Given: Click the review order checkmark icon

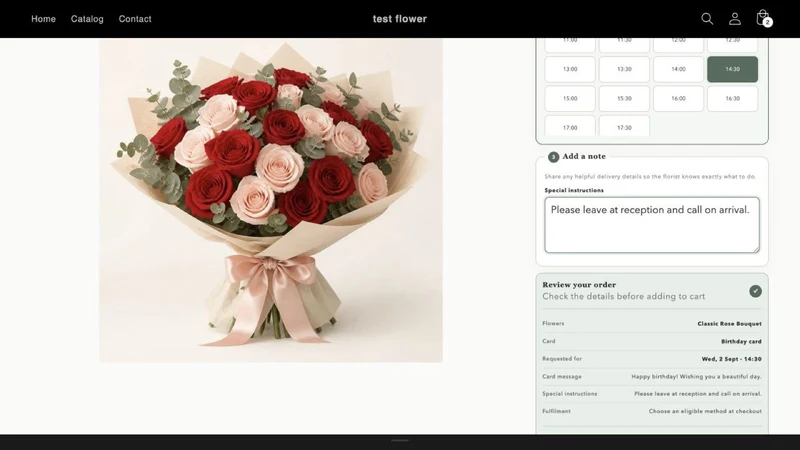Looking at the screenshot, I should click(x=755, y=291).
